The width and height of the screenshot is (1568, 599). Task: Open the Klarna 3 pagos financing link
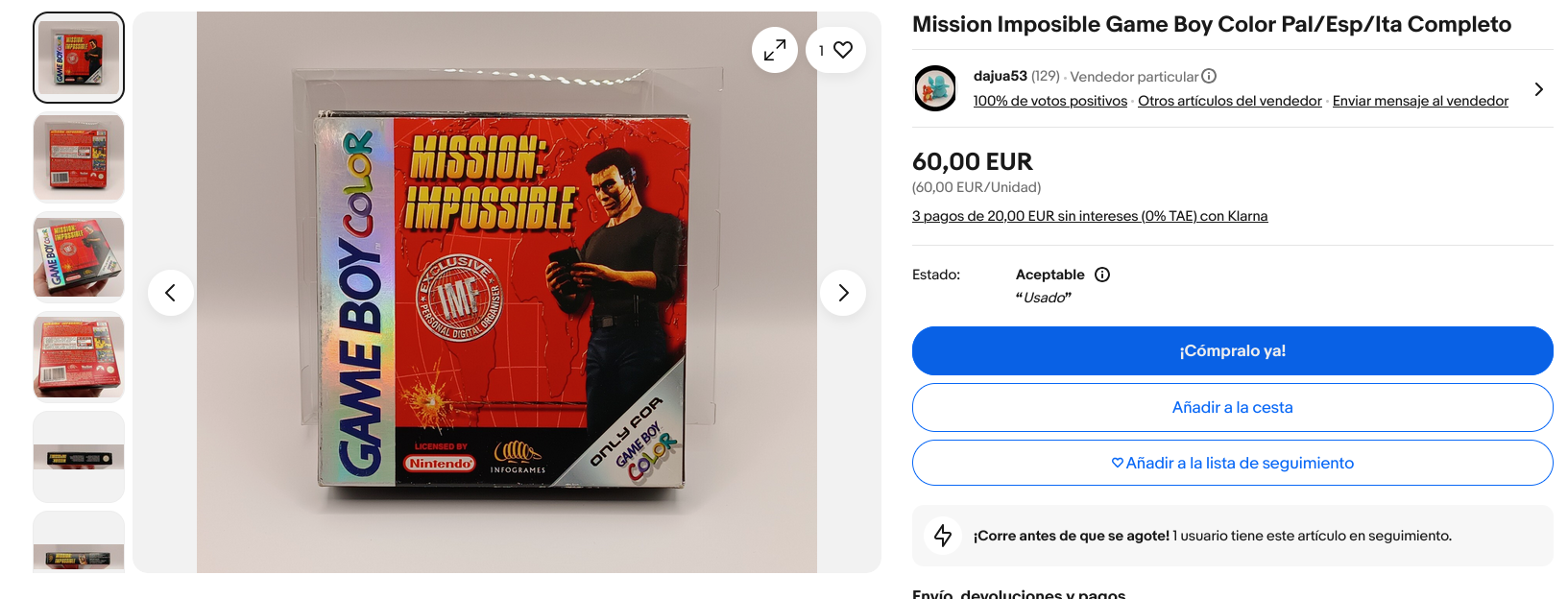pyautogui.click(x=1090, y=216)
